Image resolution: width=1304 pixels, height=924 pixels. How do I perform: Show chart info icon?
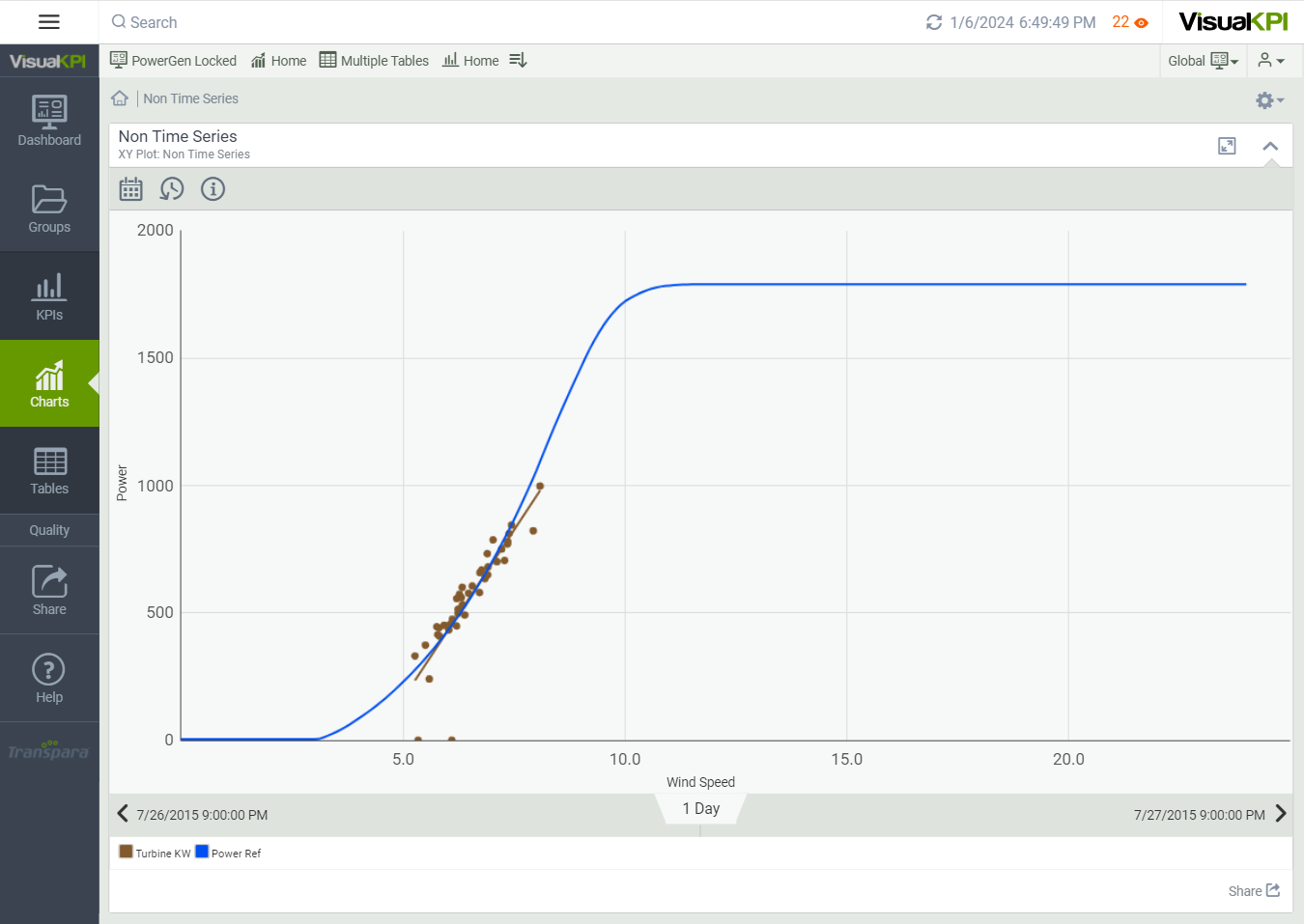point(213,189)
